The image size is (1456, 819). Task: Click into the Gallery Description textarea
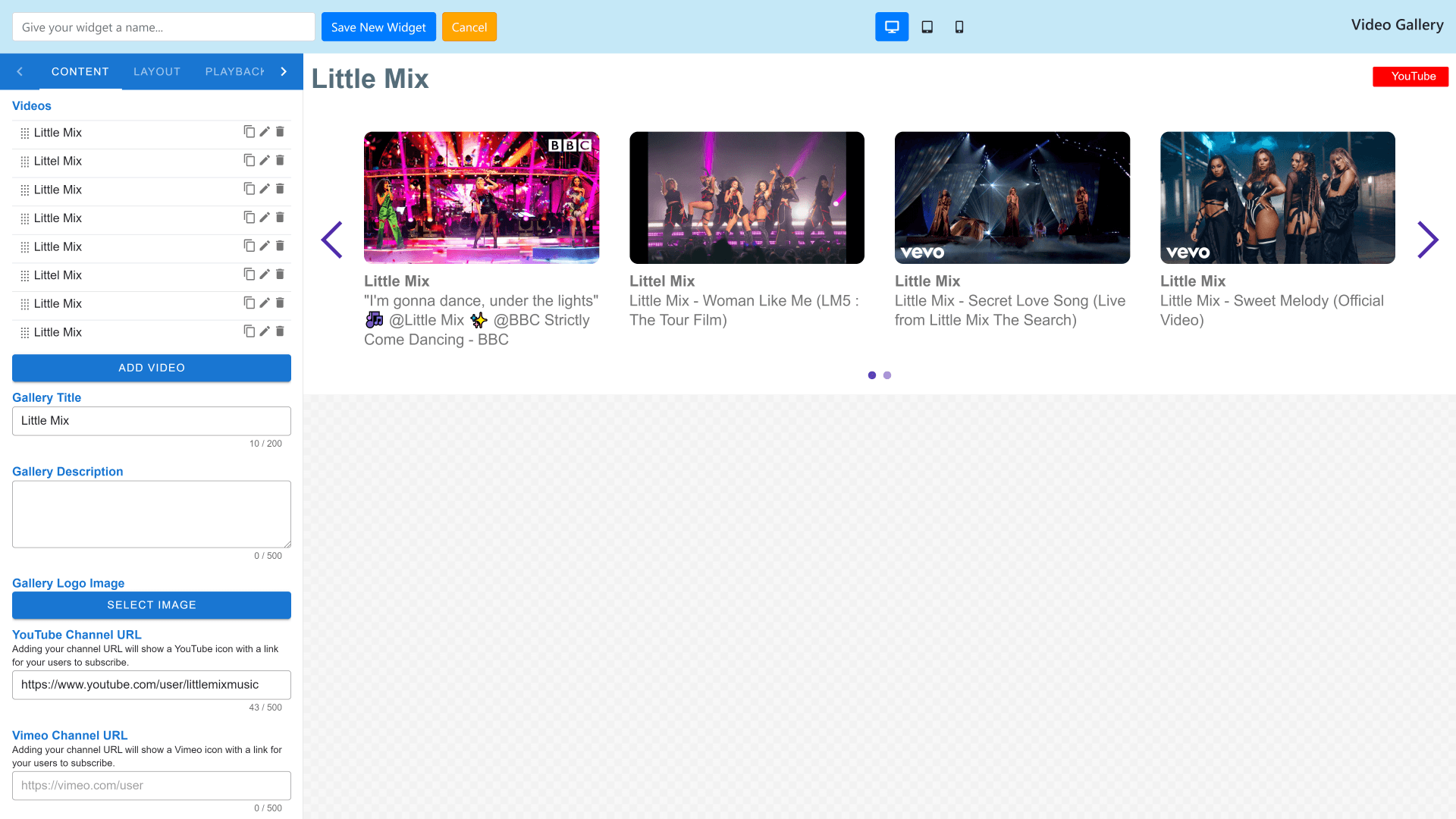[x=152, y=514]
